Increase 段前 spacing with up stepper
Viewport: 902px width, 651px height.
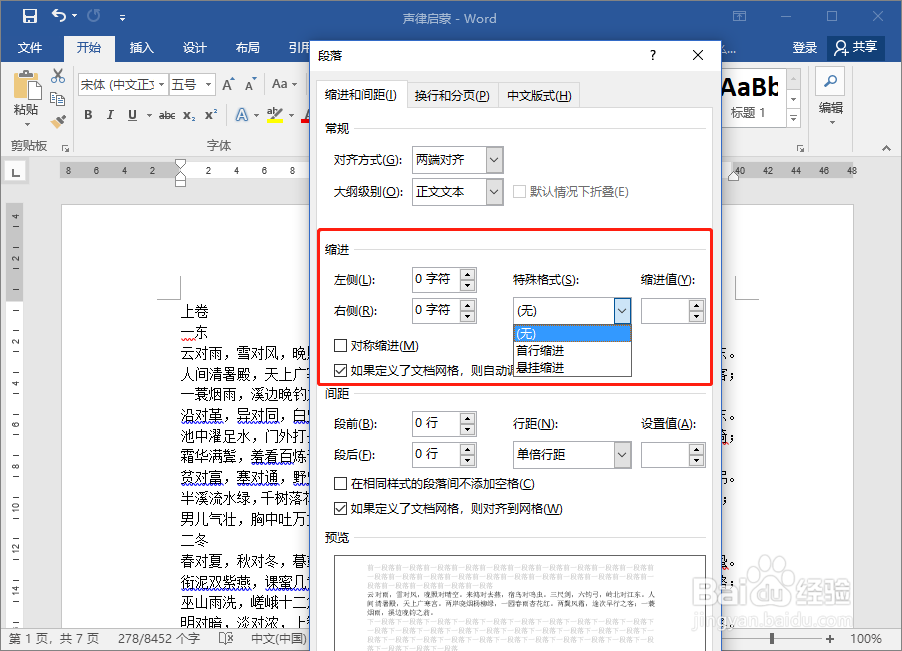point(466,418)
